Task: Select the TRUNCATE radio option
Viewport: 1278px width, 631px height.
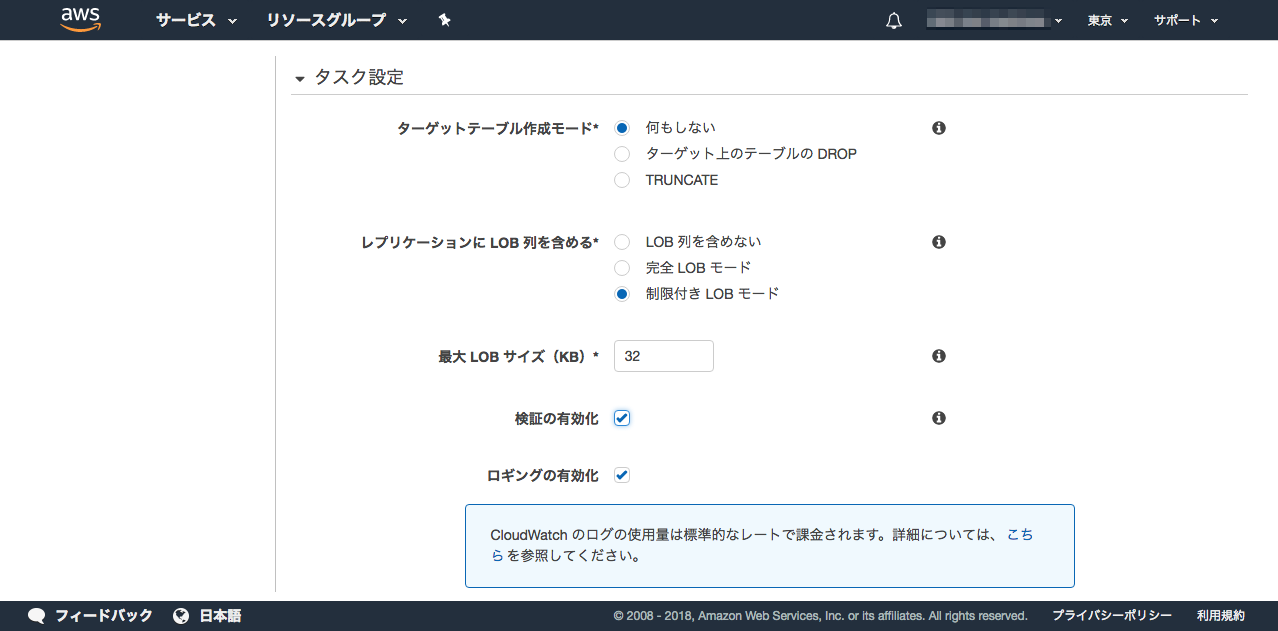Action: pos(622,180)
